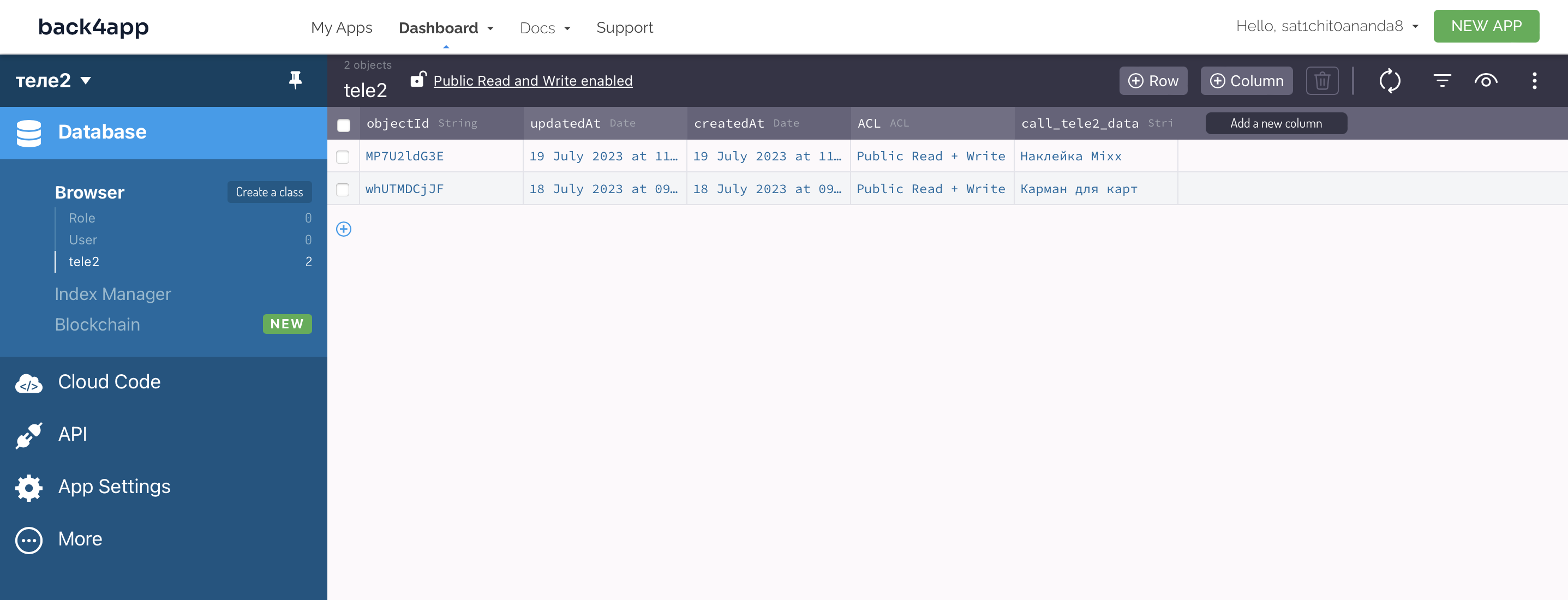This screenshot has width=1568, height=600.
Task: Open Blockchain section
Action: pyautogui.click(x=98, y=325)
